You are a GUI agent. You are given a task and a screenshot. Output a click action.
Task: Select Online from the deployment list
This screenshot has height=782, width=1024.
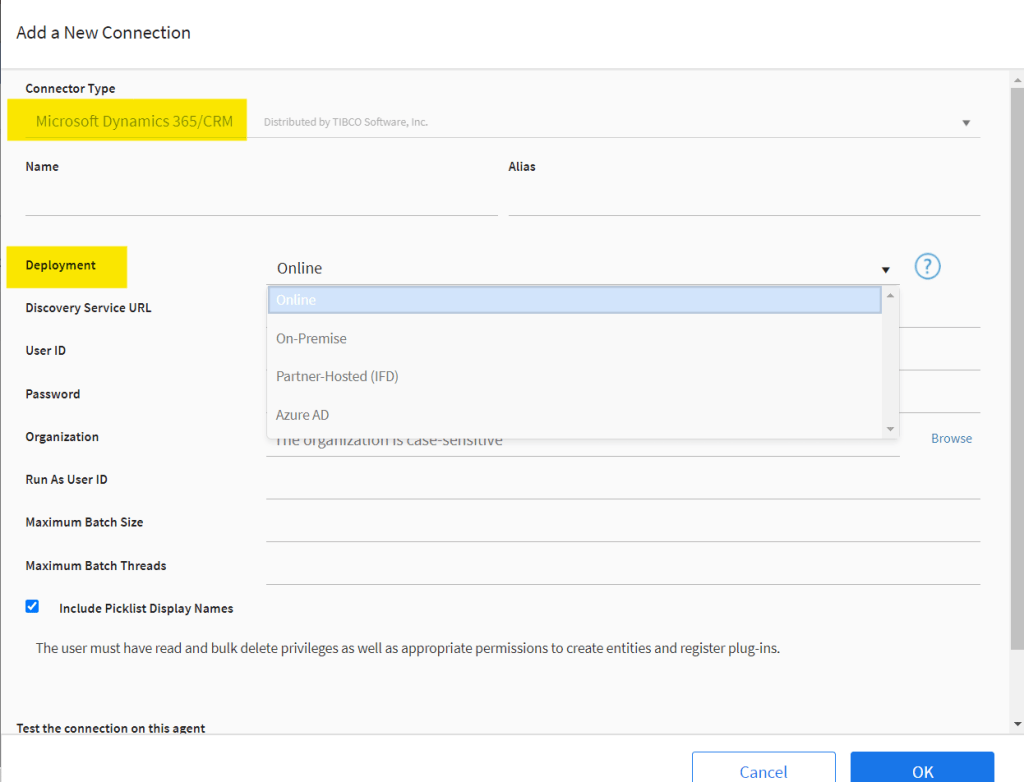[574, 300]
